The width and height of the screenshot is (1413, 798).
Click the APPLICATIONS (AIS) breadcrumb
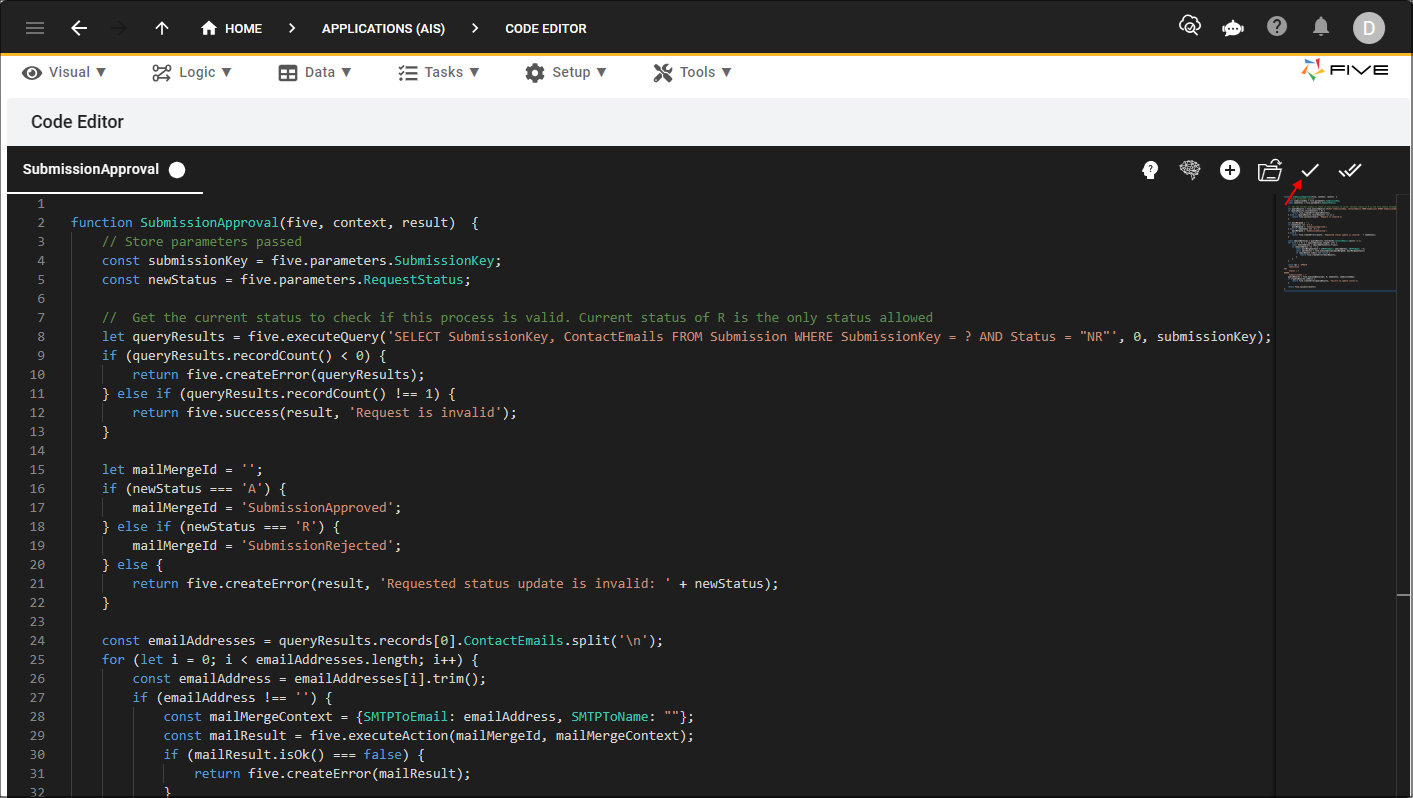click(383, 28)
